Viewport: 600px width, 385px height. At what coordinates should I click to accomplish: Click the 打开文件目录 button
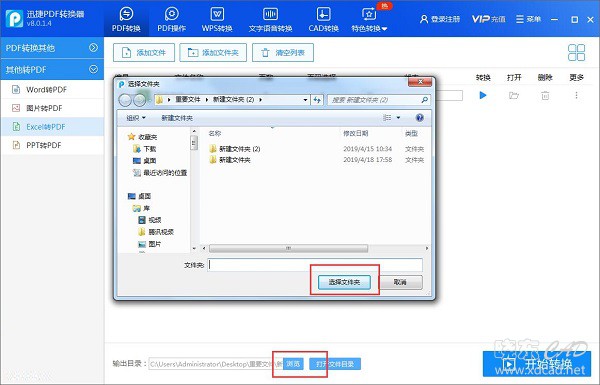(x=335, y=364)
